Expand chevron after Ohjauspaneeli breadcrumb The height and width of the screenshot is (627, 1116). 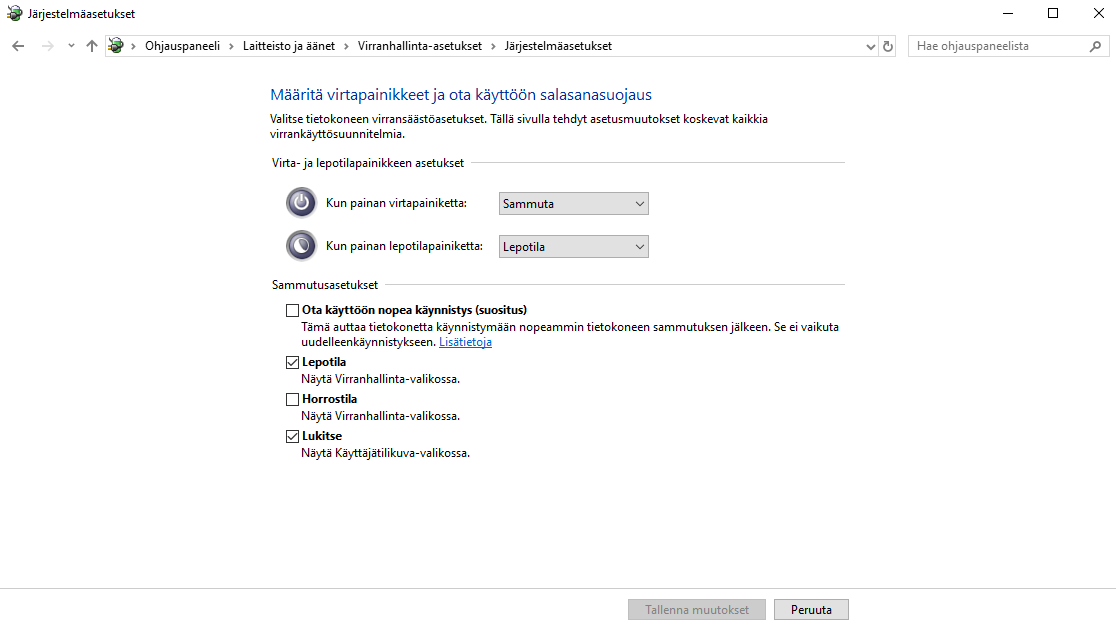tap(231, 47)
